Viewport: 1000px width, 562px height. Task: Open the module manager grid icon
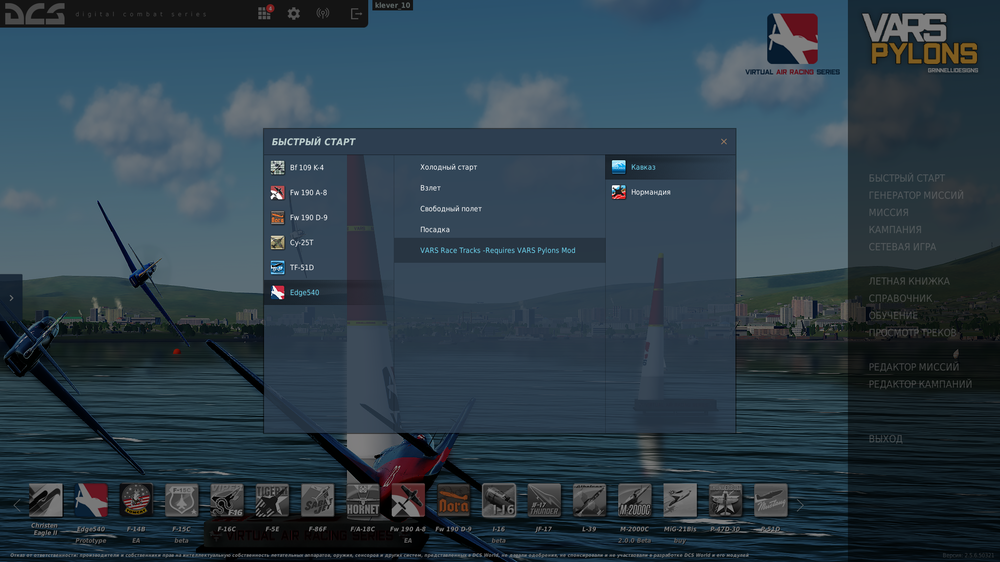pos(264,13)
